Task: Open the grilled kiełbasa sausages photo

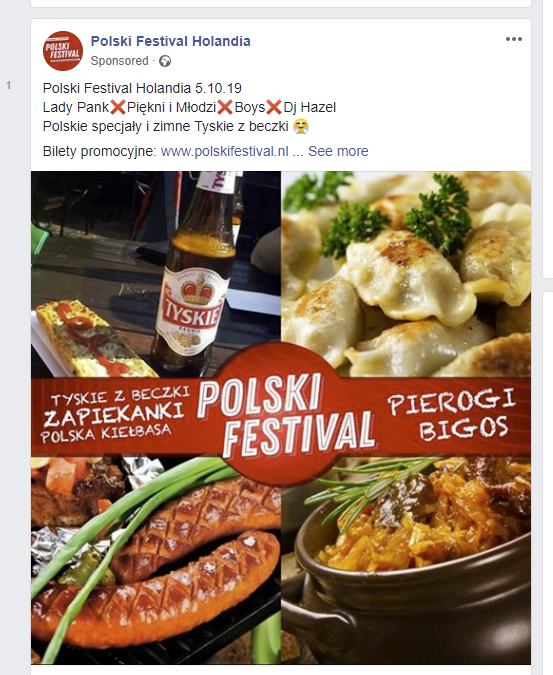Action: pyautogui.click(x=156, y=560)
